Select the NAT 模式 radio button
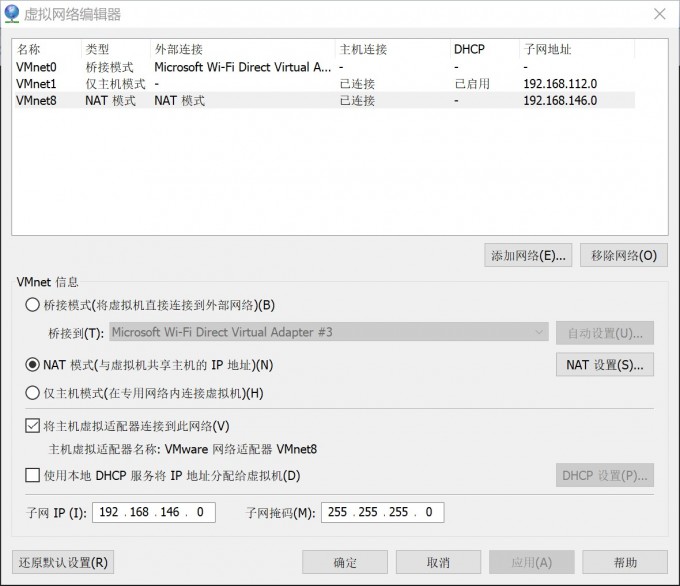Viewport: 680px width, 586px height. click(33, 365)
